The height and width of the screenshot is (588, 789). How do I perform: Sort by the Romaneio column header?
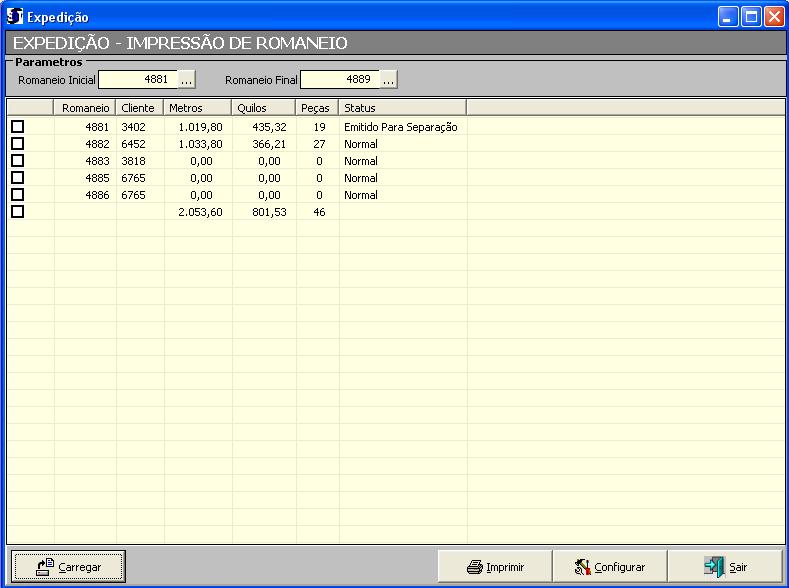85,107
